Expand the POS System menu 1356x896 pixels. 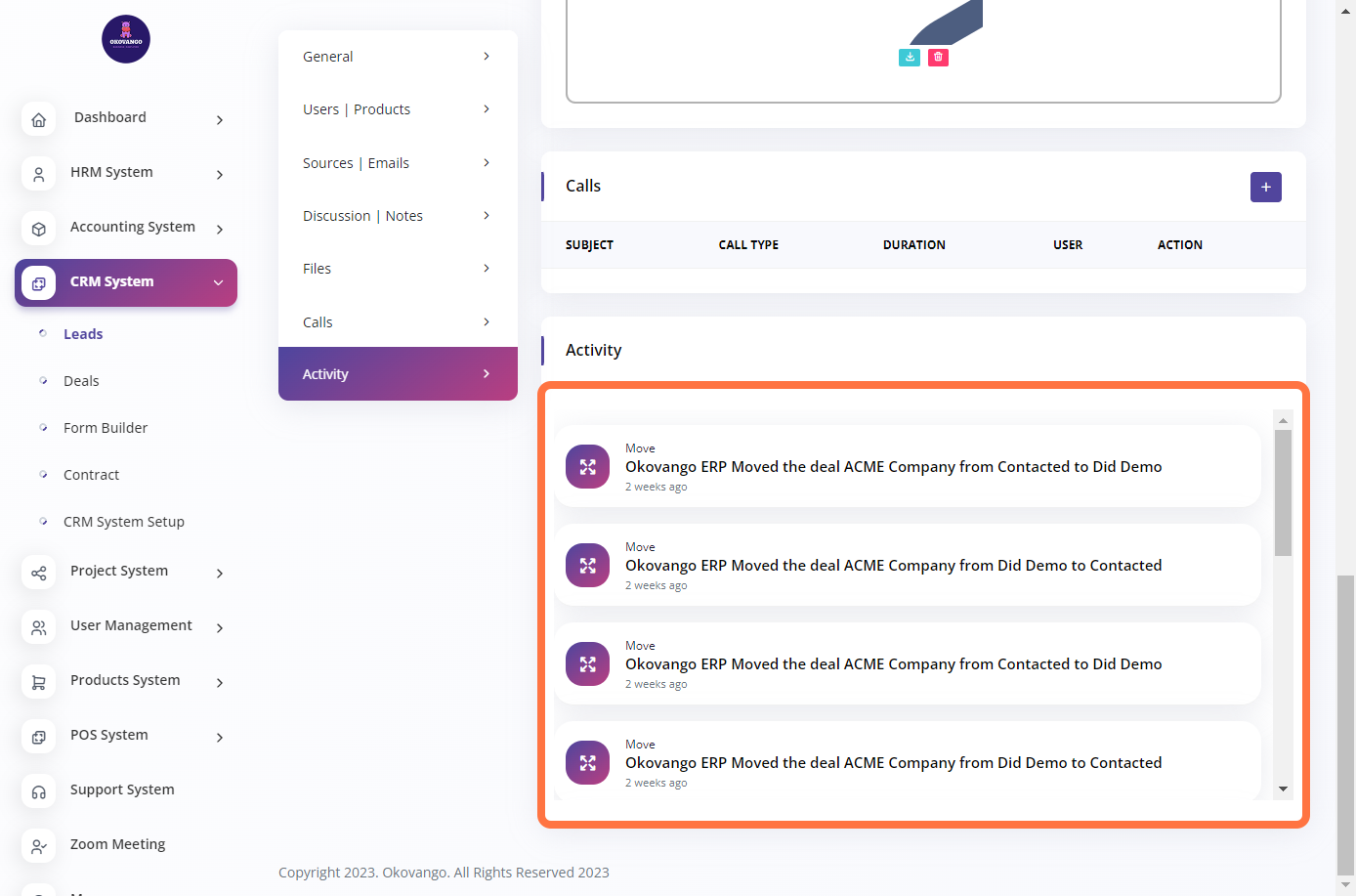click(x=220, y=737)
